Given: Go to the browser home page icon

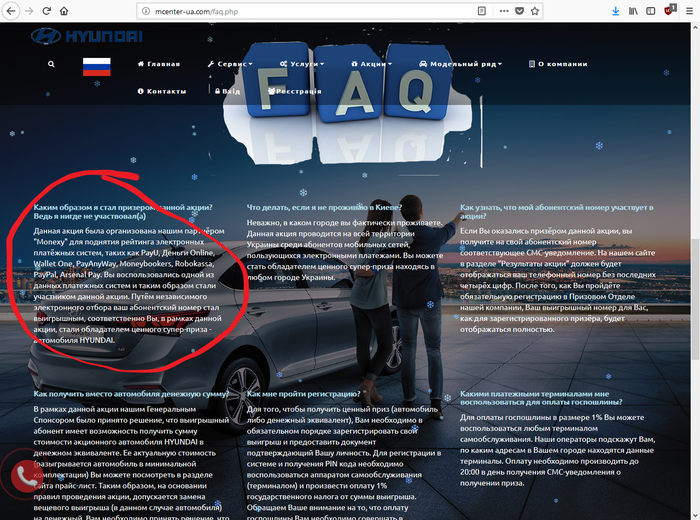Looking at the screenshot, I should (x=64, y=10).
